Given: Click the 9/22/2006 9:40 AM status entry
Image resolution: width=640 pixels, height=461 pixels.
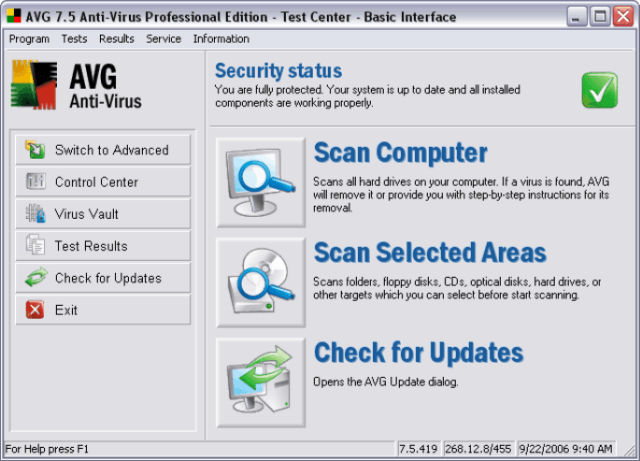Looking at the screenshot, I should [x=566, y=449].
